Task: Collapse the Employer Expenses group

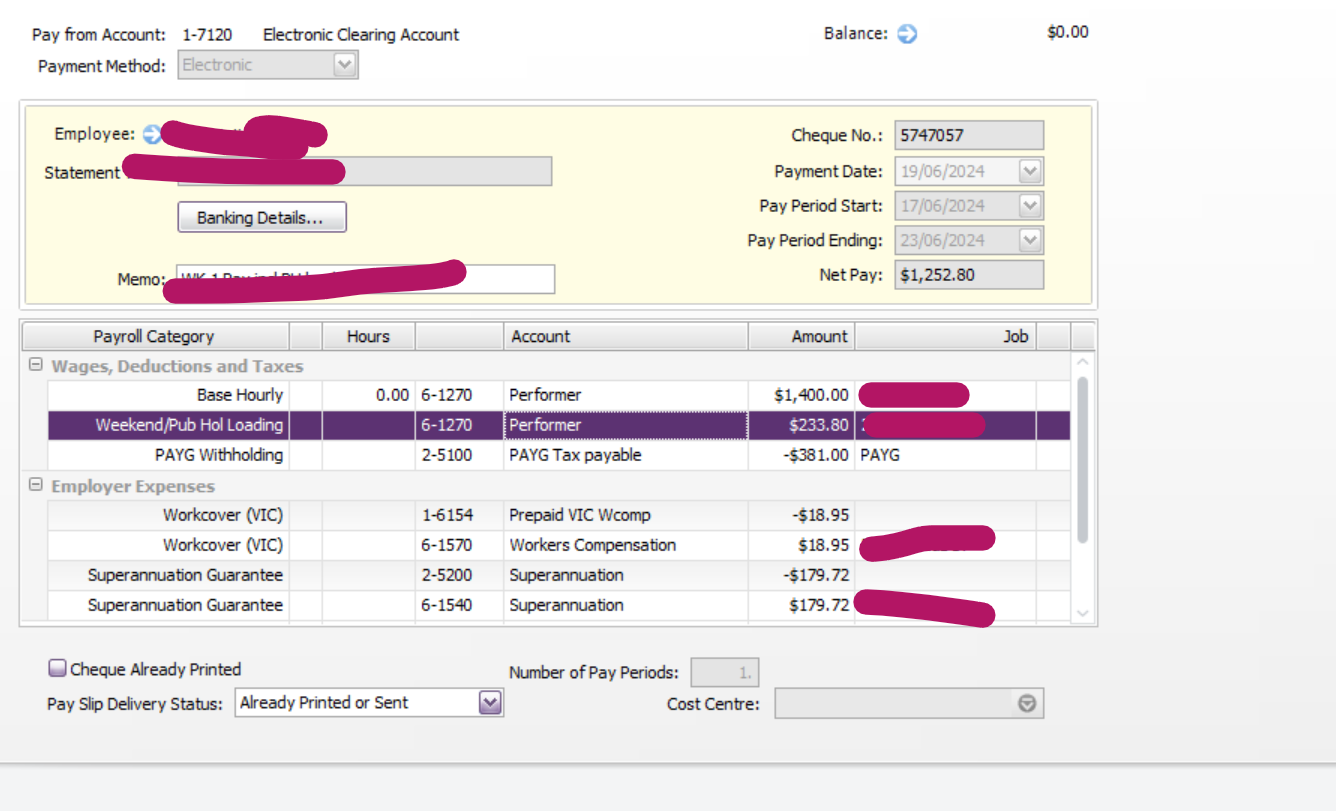Action: pos(36,486)
